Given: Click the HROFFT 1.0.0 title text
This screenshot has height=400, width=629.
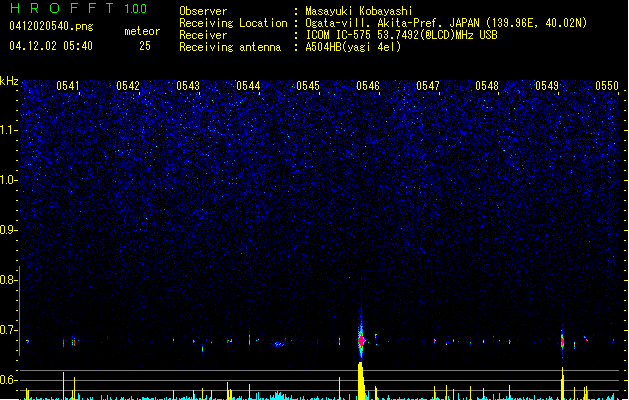Looking at the screenshot, I should click(79, 8).
